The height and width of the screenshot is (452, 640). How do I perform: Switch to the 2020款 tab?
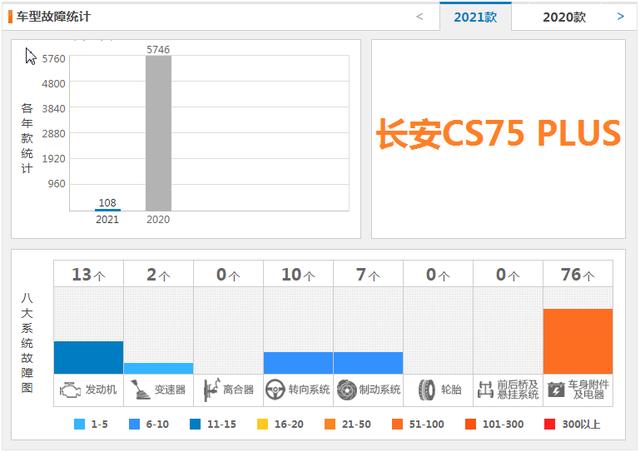pos(564,17)
